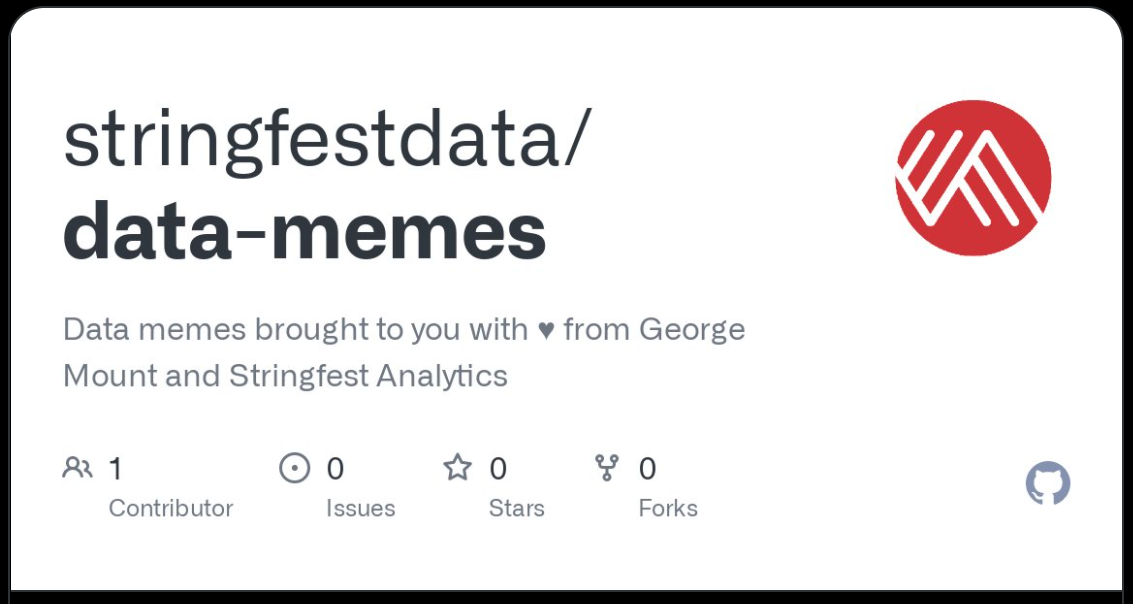
Task: Open the stringfestdata owner name
Action: pyautogui.click(x=325, y=140)
